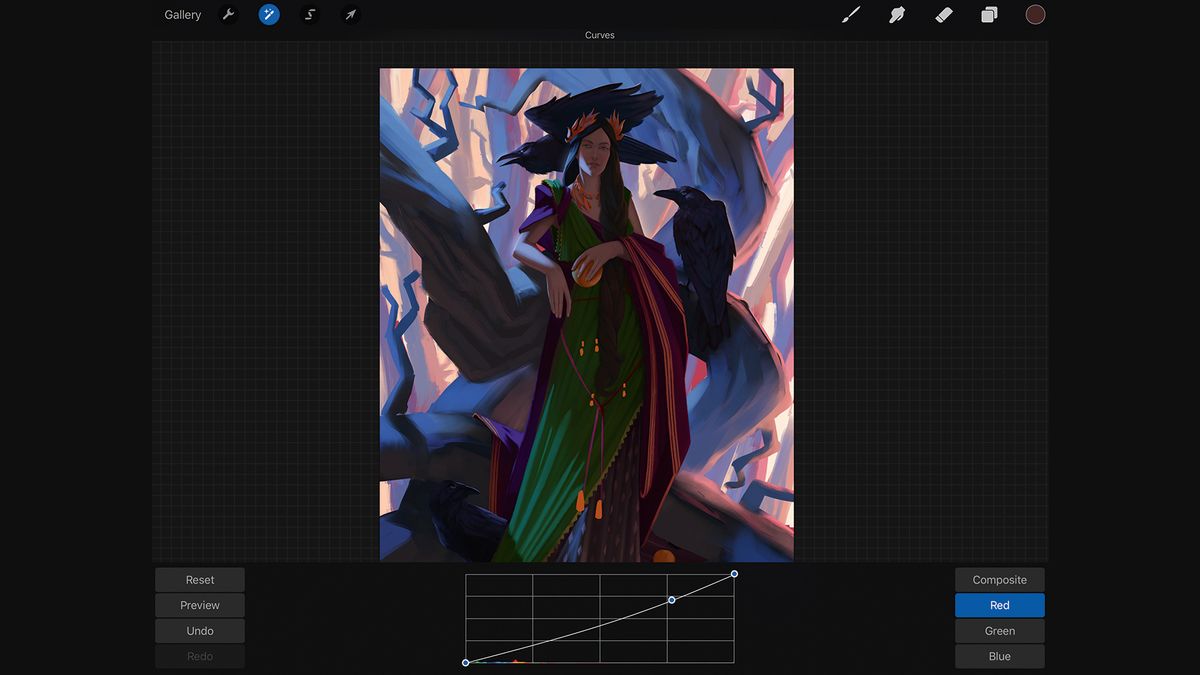
Task: Open the Layers panel
Action: (989, 14)
